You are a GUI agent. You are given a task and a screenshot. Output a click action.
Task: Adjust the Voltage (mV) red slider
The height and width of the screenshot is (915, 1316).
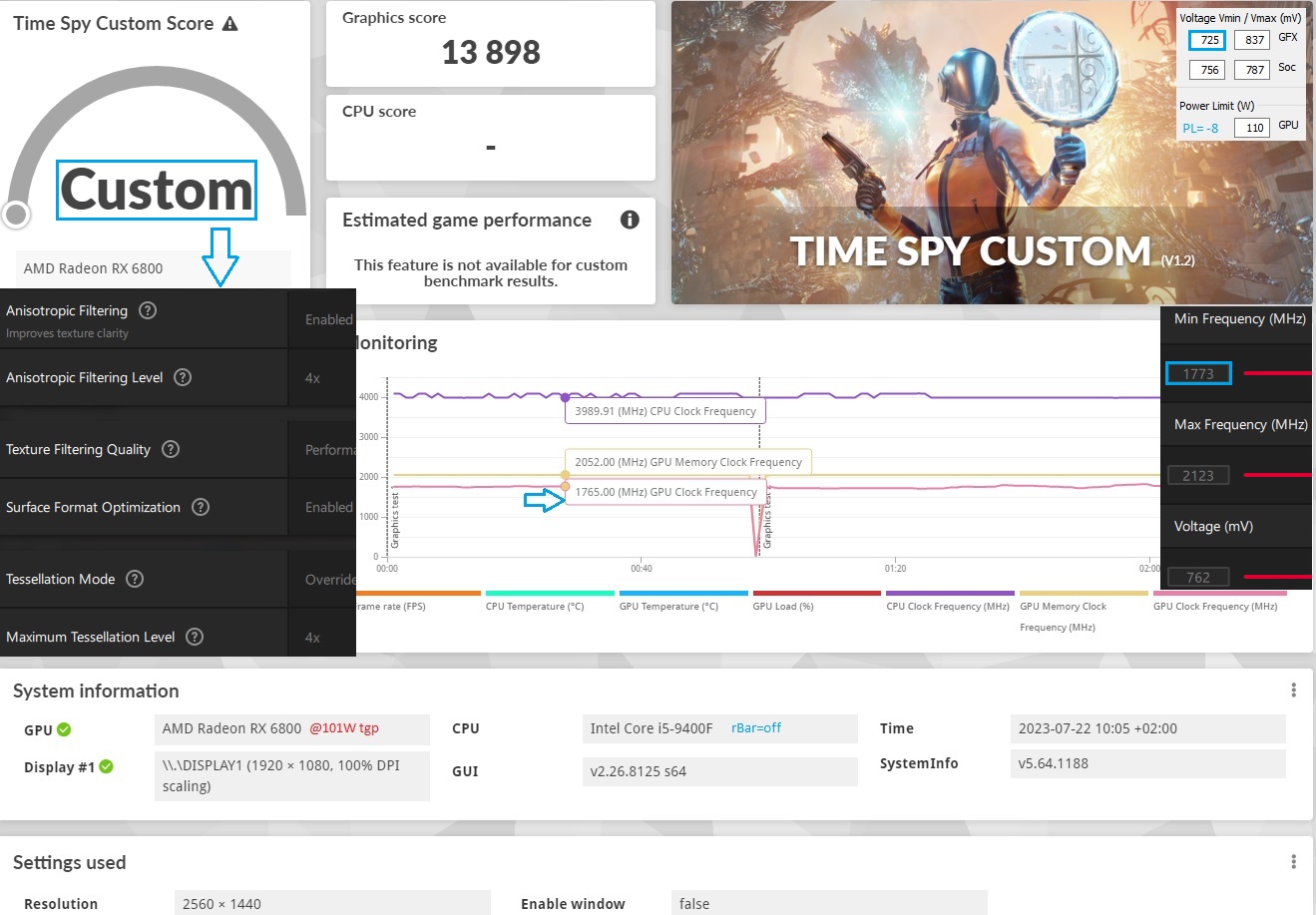point(1278,577)
